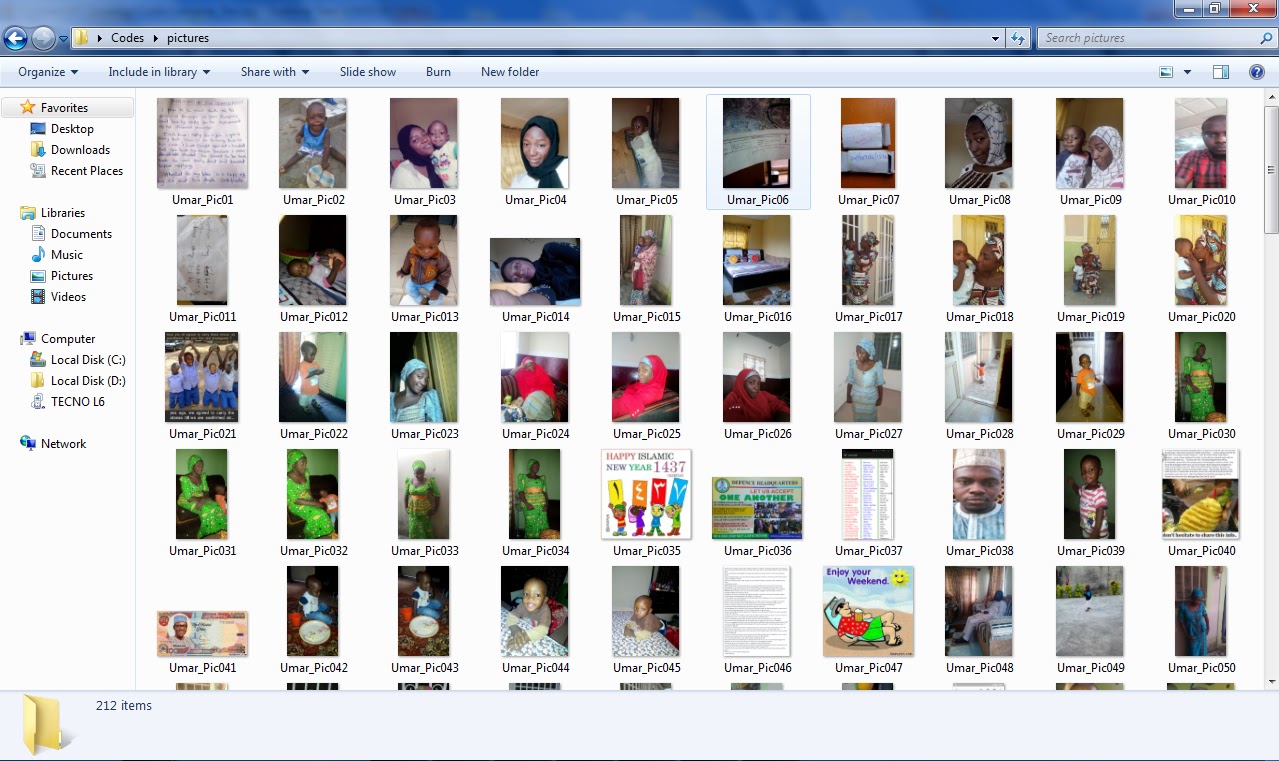1279x761 pixels.
Task: Start the Slide show
Action: pyautogui.click(x=368, y=72)
